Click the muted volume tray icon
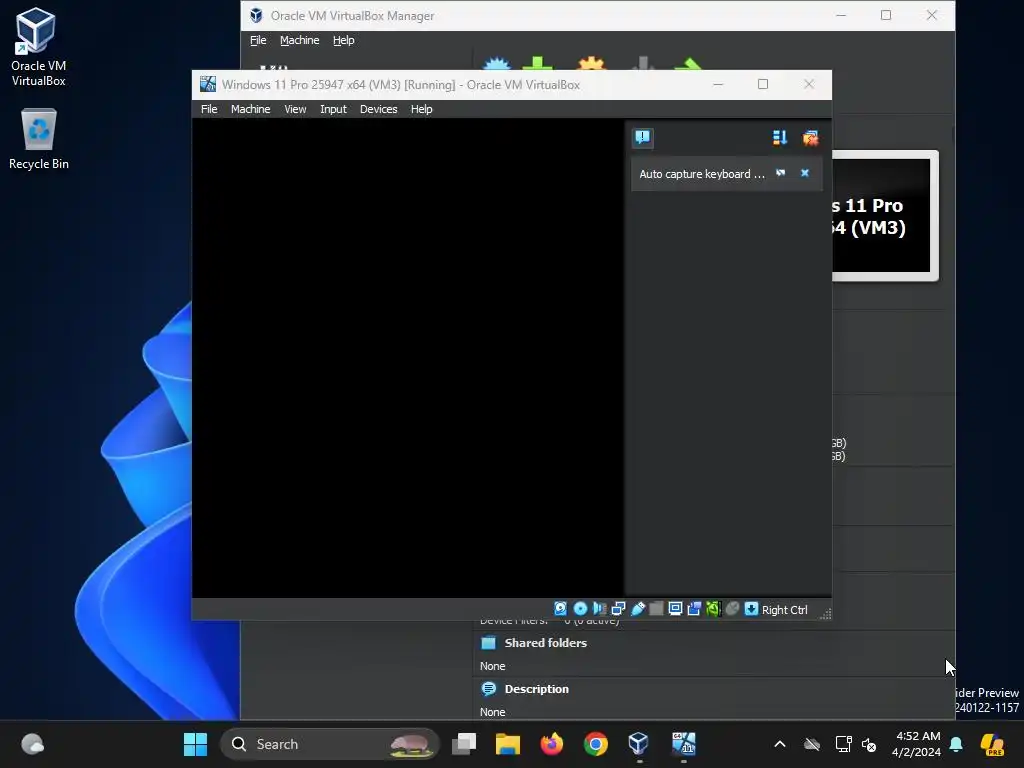This screenshot has width=1024, height=768. pyautogui.click(x=869, y=744)
